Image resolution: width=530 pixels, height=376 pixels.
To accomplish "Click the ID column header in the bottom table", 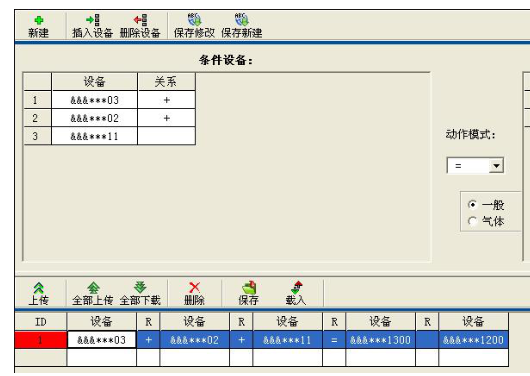I will (41, 322).
